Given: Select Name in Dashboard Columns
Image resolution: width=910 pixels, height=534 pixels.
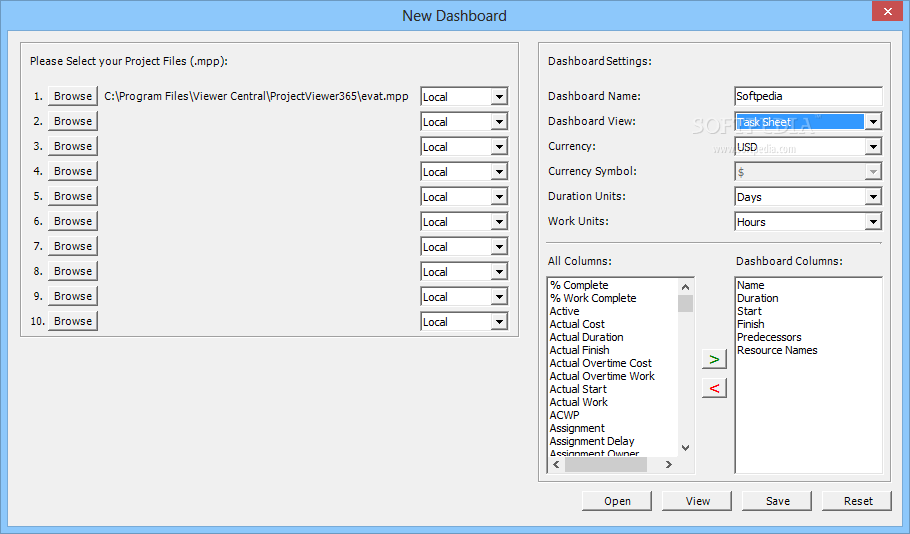Looking at the screenshot, I should click(750, 285).
